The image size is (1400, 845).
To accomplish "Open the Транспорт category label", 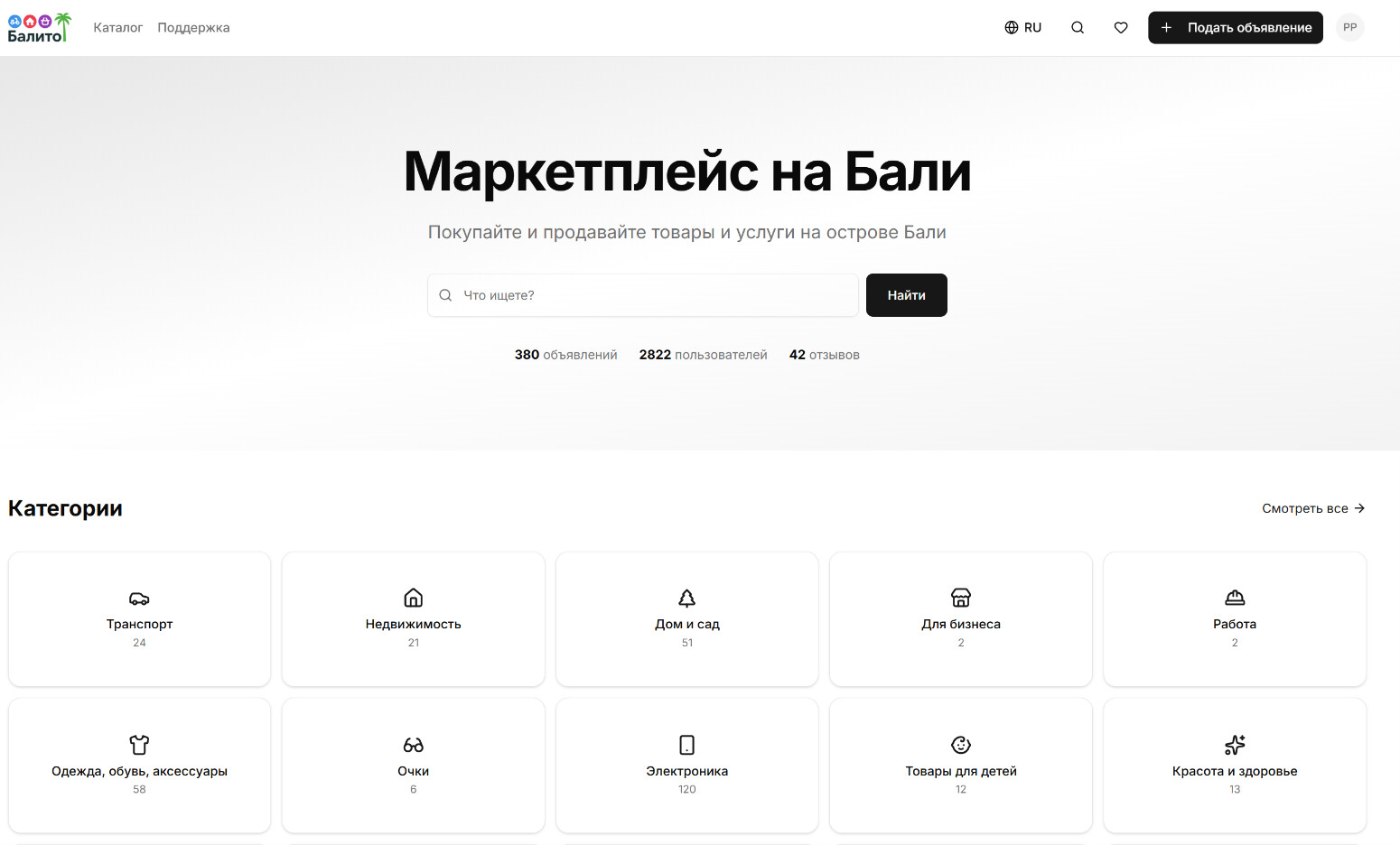I will coord(139,624).
